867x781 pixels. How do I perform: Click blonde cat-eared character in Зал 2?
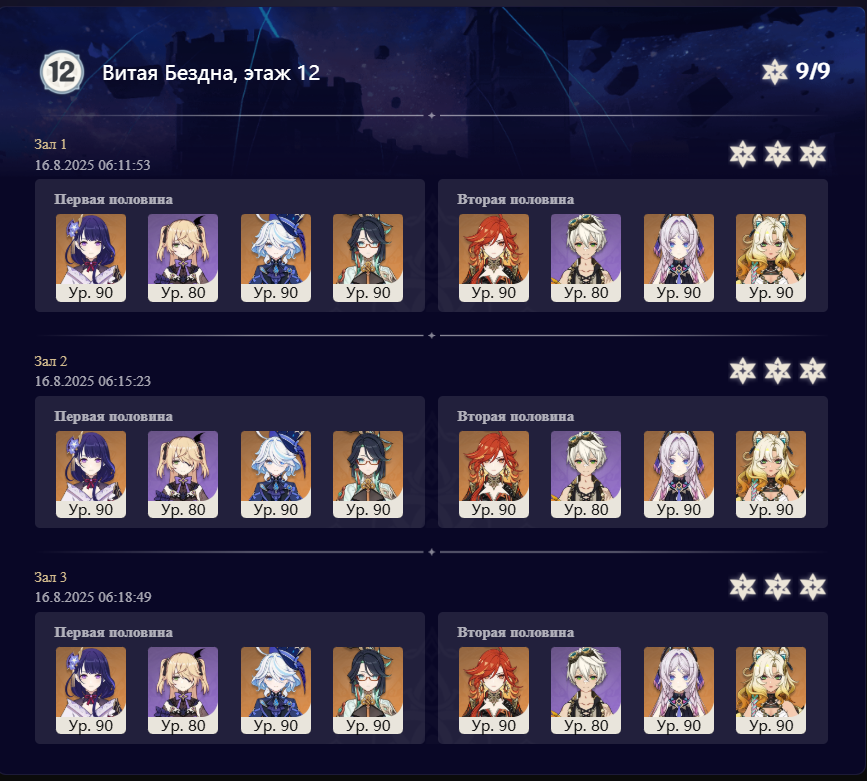pos(771,475)
